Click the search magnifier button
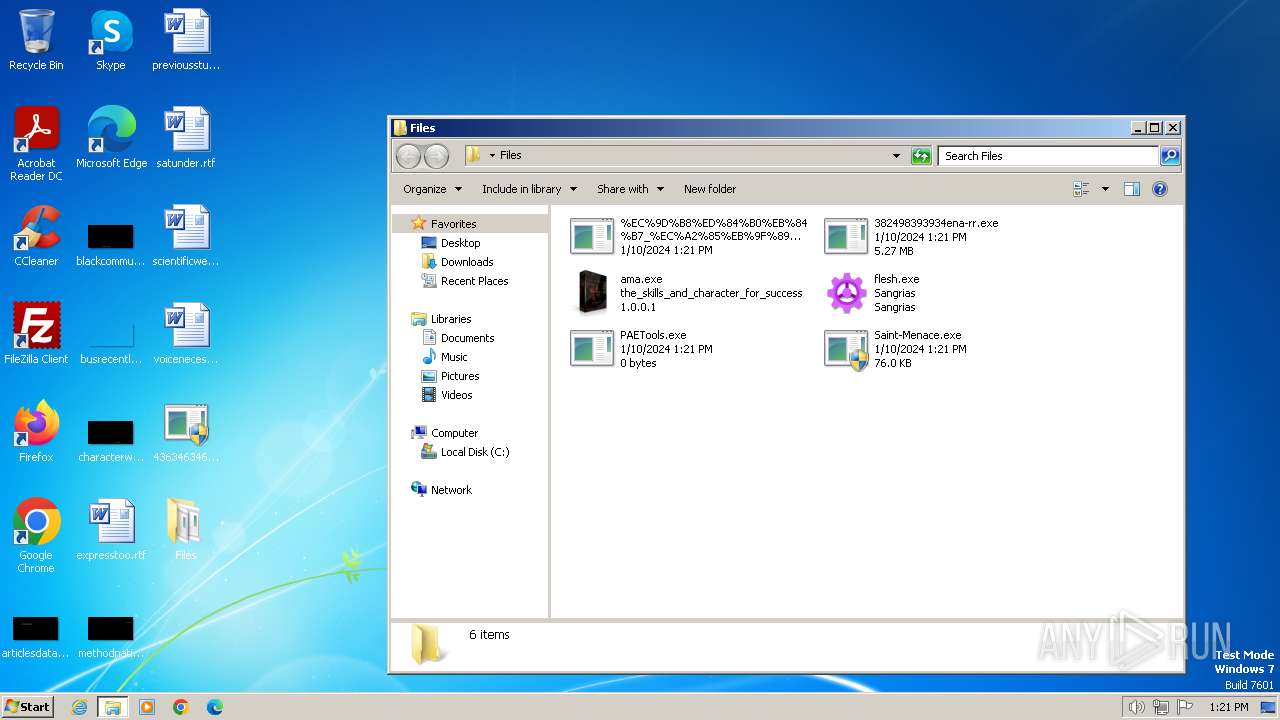The height and width of the screenshot is (720, 1280). pyautogui.click(x=1170, y=156)
